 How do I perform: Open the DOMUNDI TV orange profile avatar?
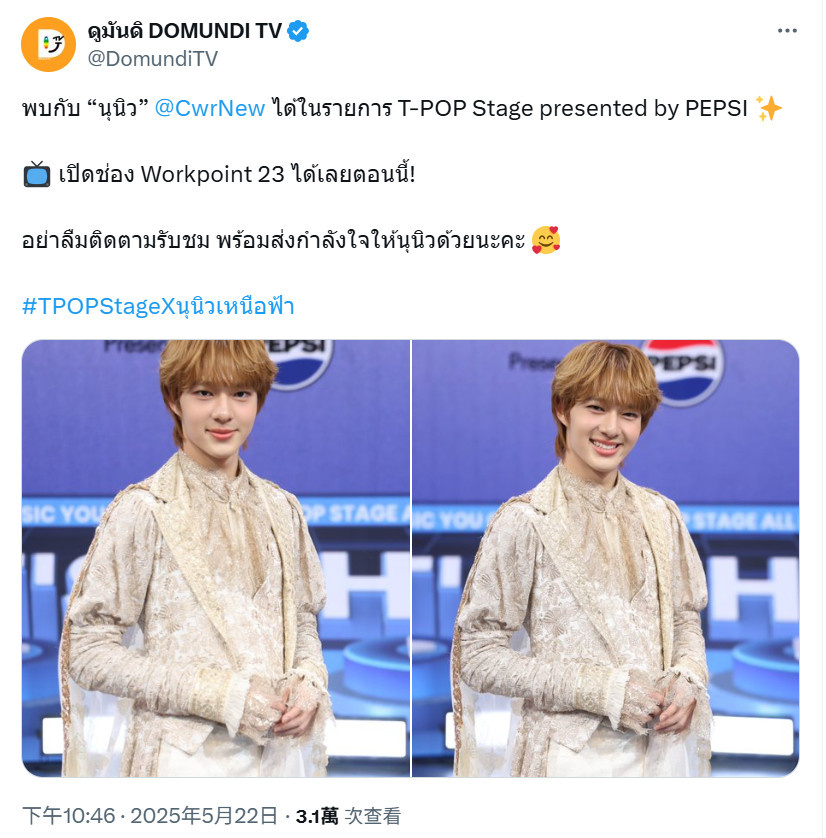click(48, 44)
